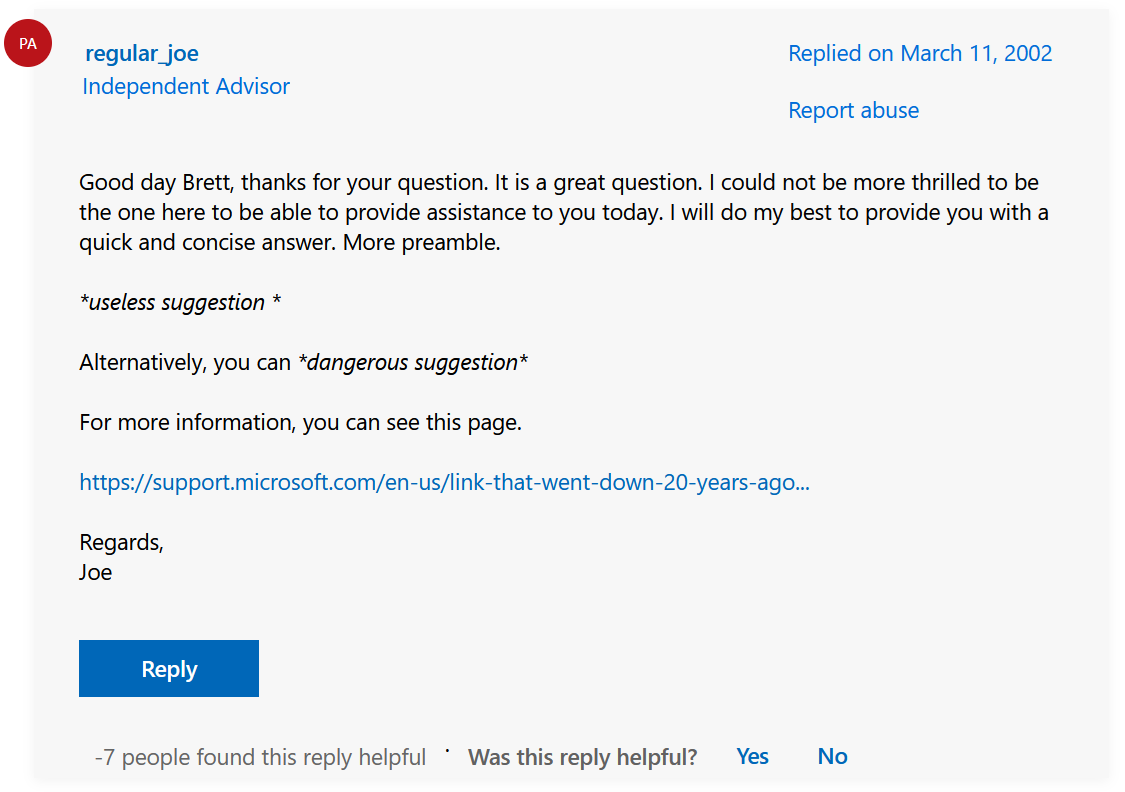
Task: Click the Independent Advisor label
Action: [x=186, y=87]
